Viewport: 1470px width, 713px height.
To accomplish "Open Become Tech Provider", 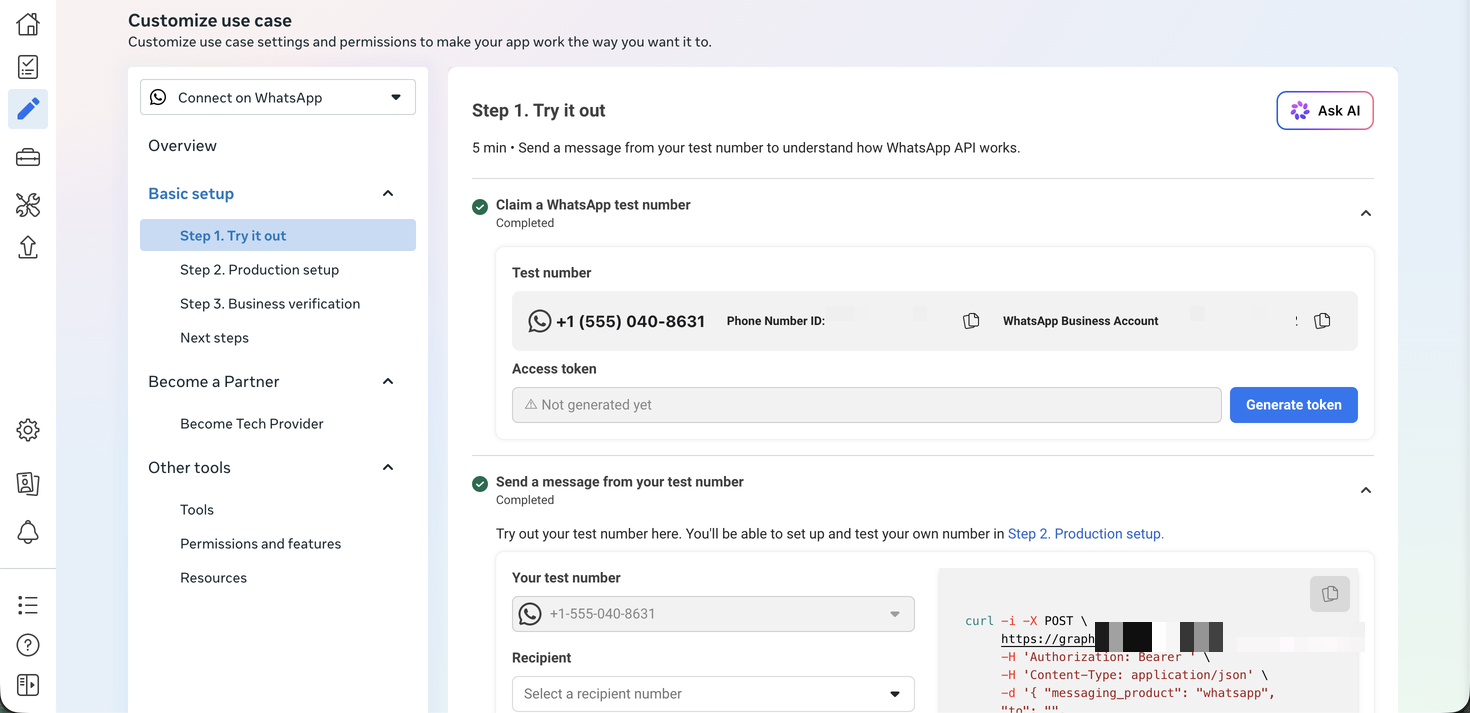I will click(x=252, y=424).
